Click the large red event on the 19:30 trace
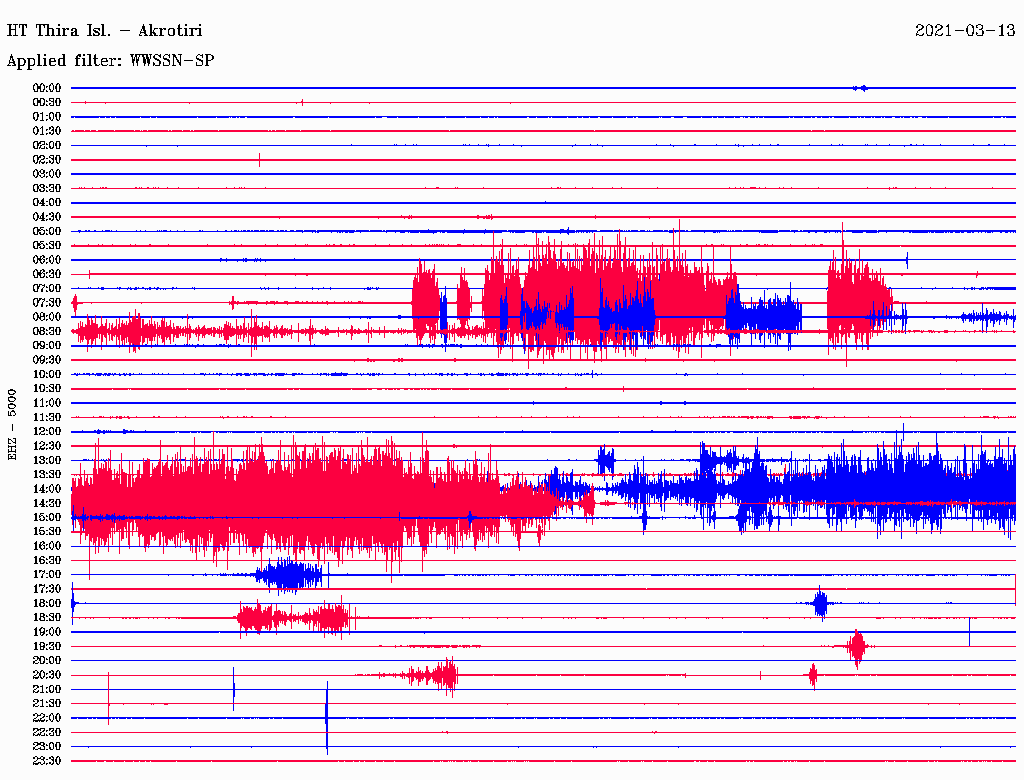This screenshot has height=780, width=1024. [856, 647]
